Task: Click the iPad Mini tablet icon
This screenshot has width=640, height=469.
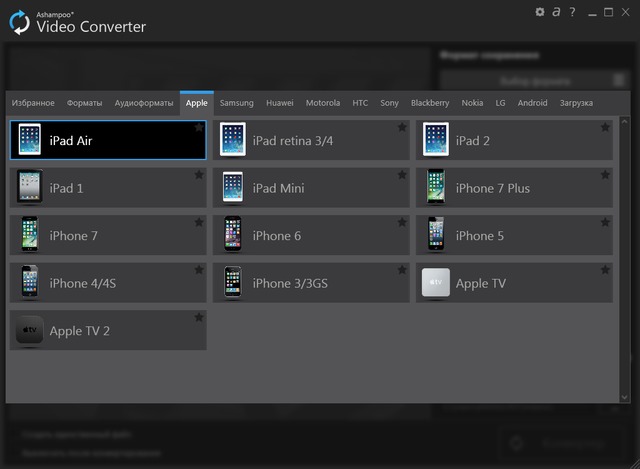Action: point(232,188)
